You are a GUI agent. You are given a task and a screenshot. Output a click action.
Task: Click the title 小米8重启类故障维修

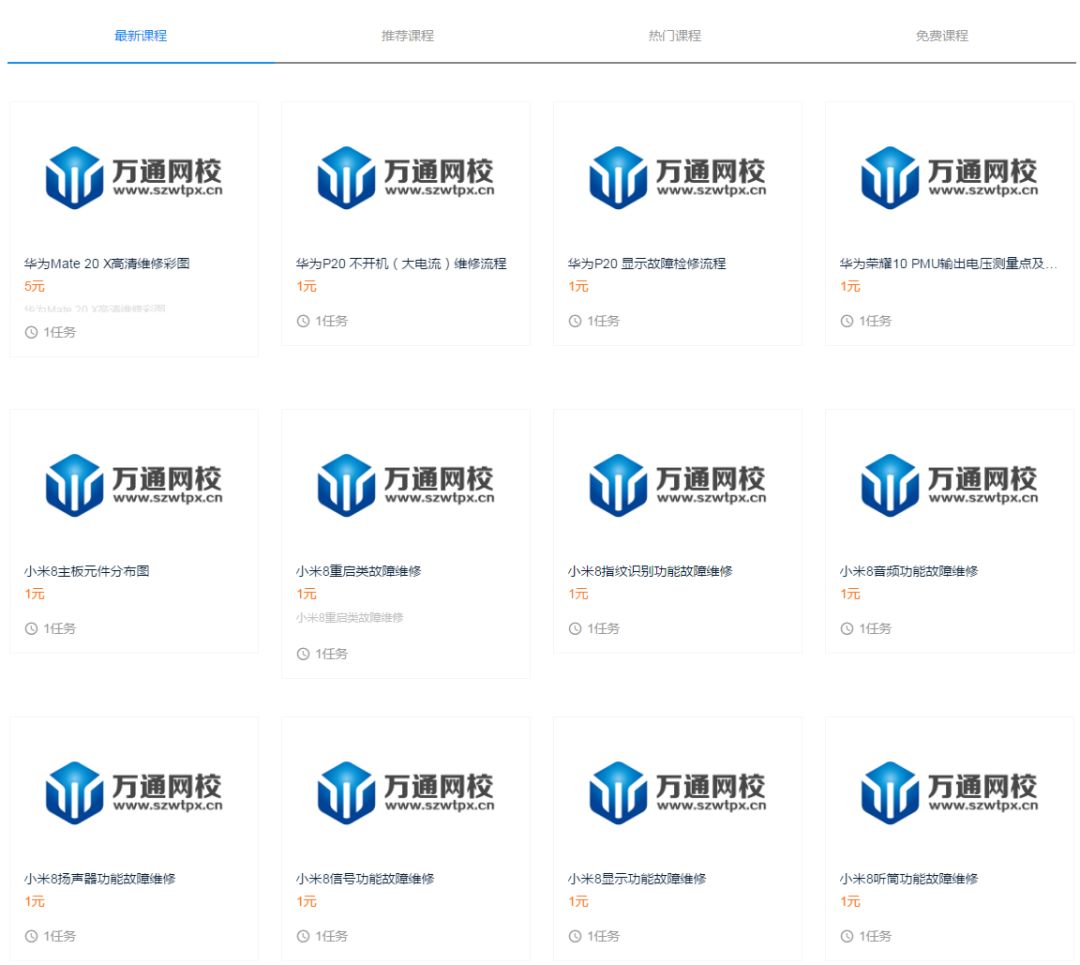pyautogui.click(x=359, y=571)
